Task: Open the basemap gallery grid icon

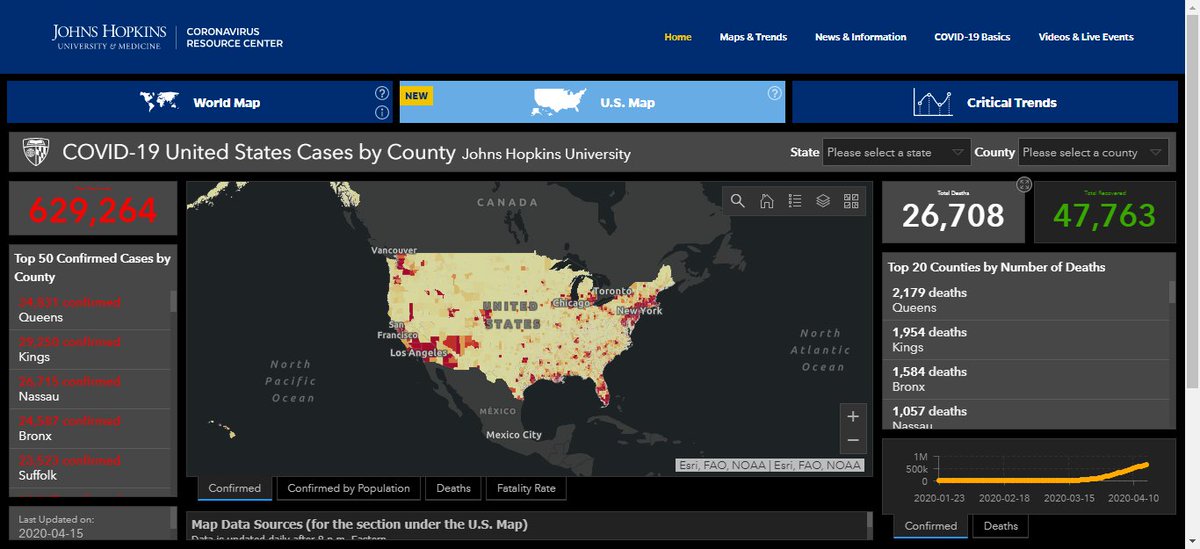Action: (851, 201)
